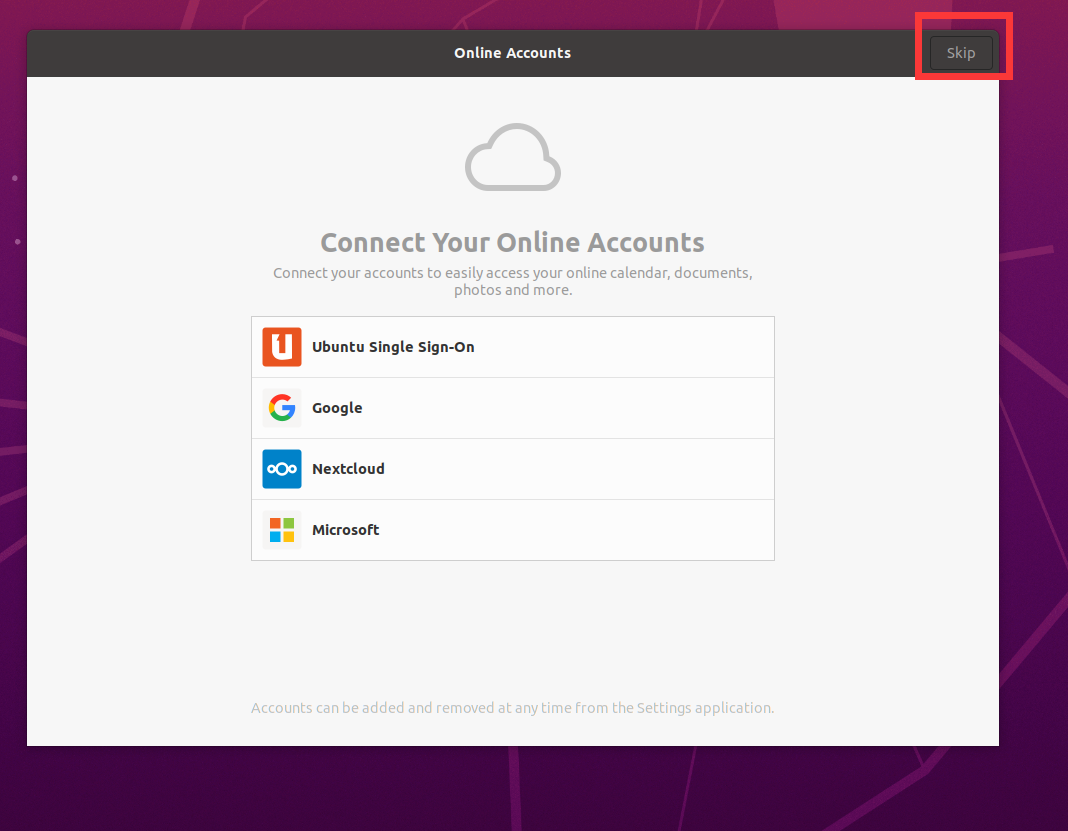The width and height of the screenshot is (1068, 831).
Task: Click the gray cloud icon above the heading
Action: pyautogui.click(x=512, y=157)
